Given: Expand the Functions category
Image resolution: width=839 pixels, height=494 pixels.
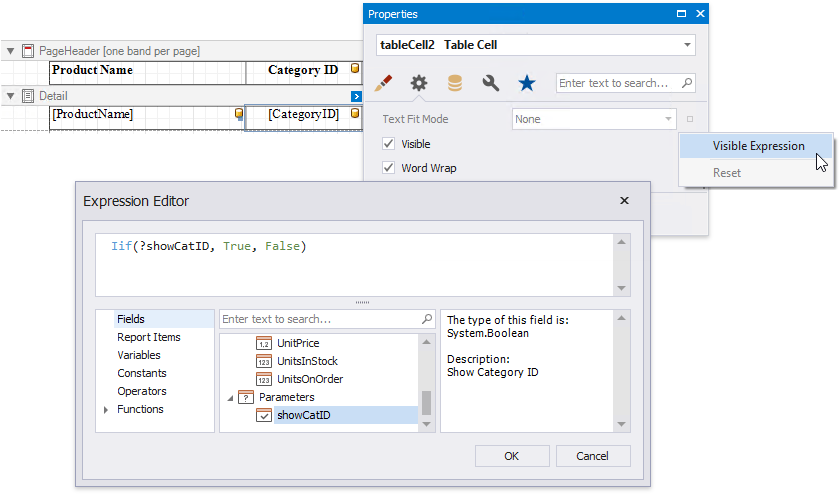Looking at the screenshot, I should (106, 410).
